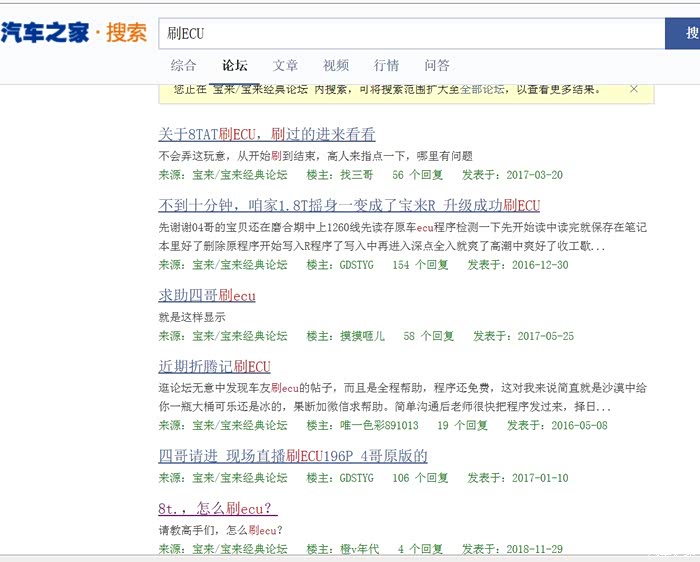
Task: Open post 关于8TAT刷ECU，刷过的进来看看
Action: pos(267,134)
